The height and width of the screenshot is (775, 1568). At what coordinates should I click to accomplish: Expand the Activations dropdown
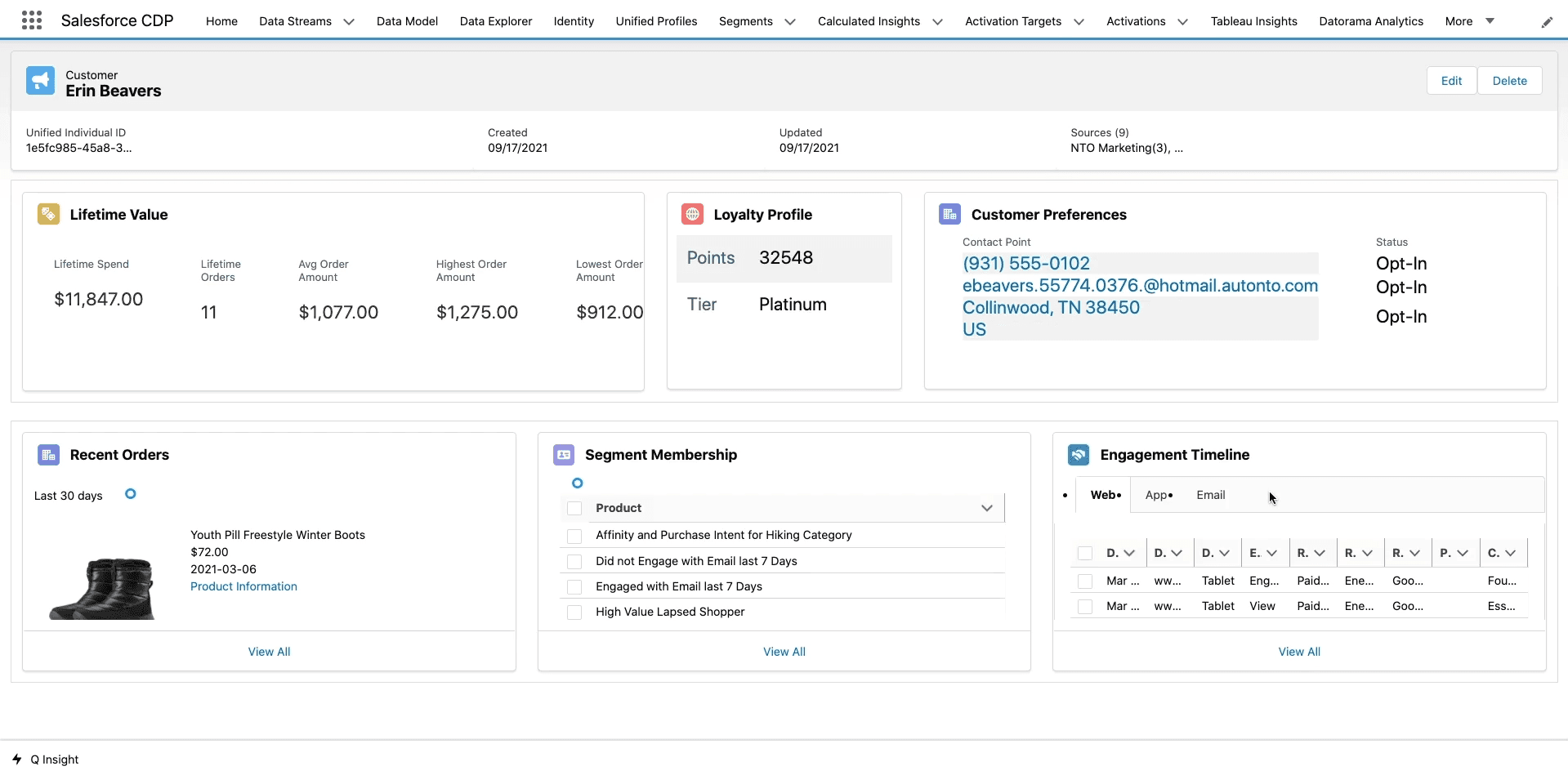coord(1183,21)
